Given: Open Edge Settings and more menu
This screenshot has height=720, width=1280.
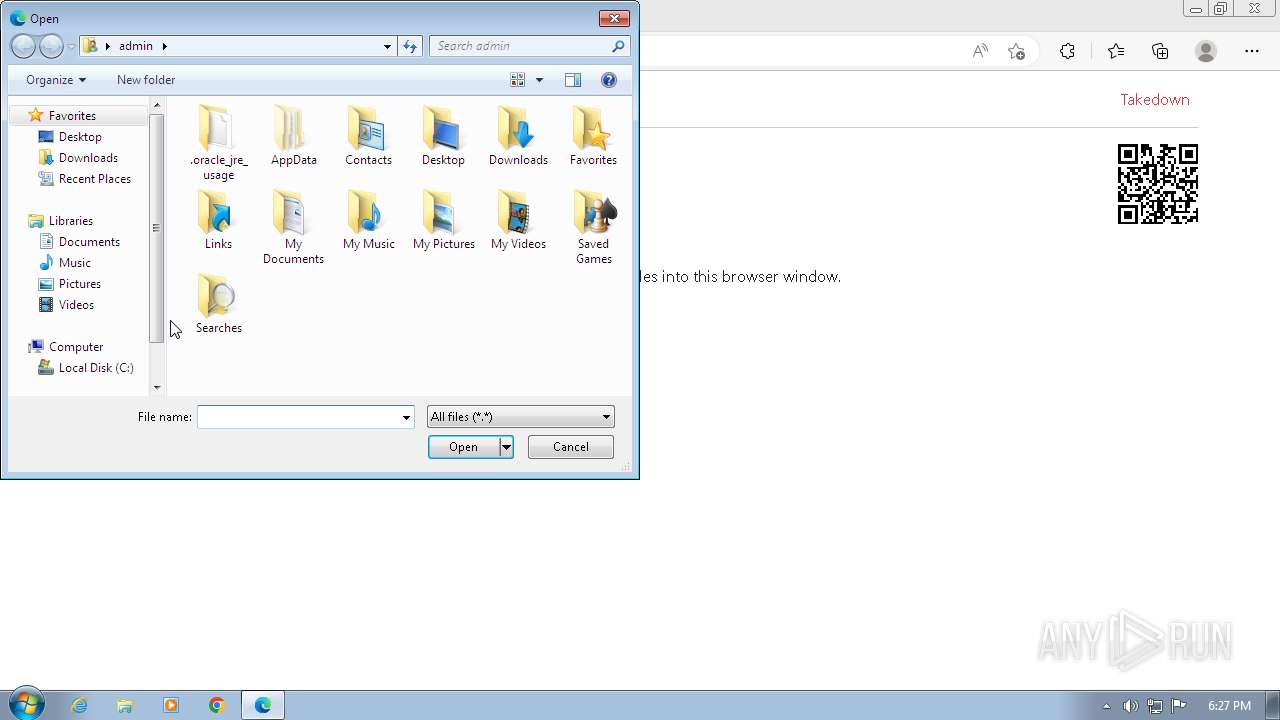Looking at the screenshot, I should click(1252, 51).
